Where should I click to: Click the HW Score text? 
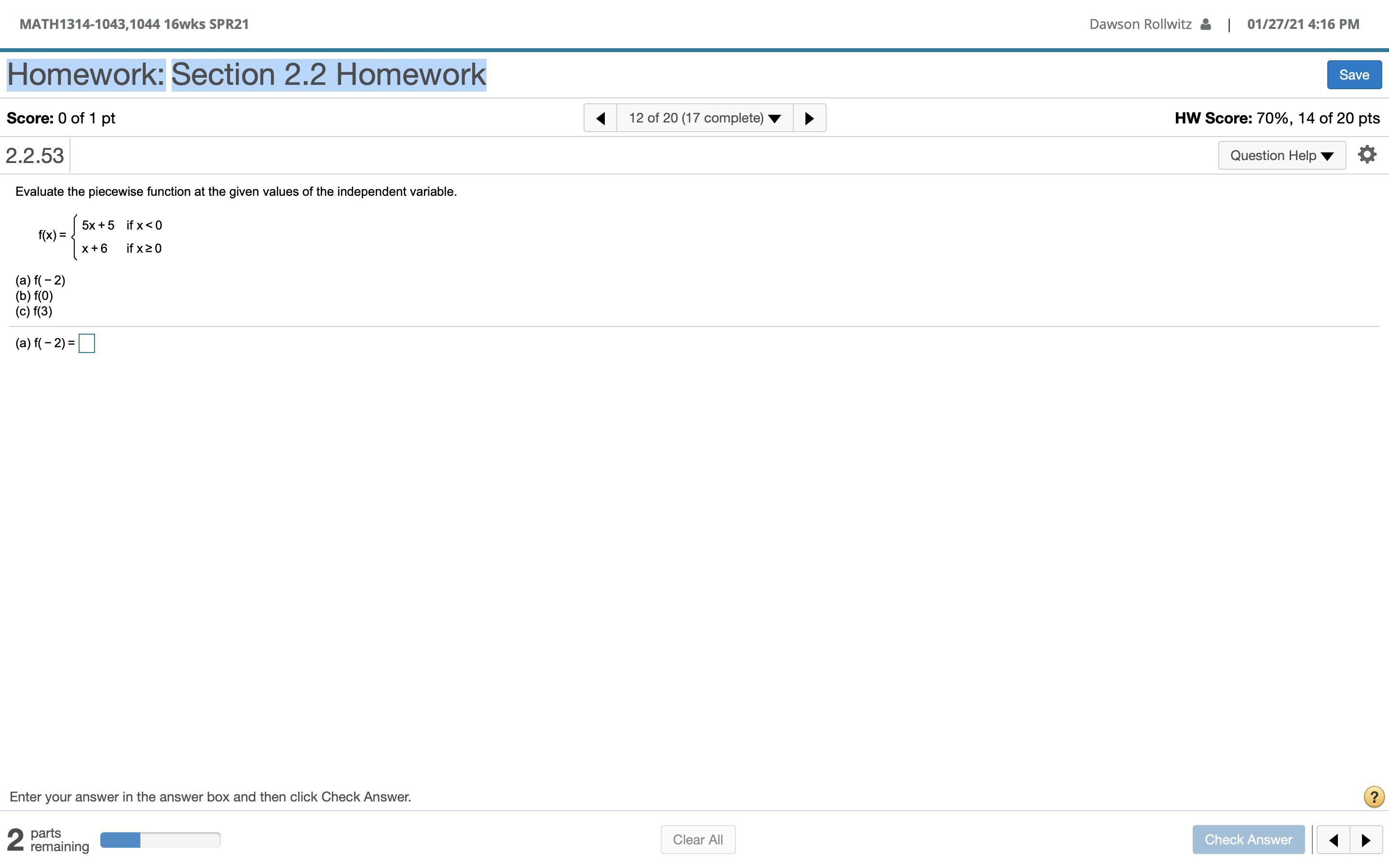point(1277,118)
